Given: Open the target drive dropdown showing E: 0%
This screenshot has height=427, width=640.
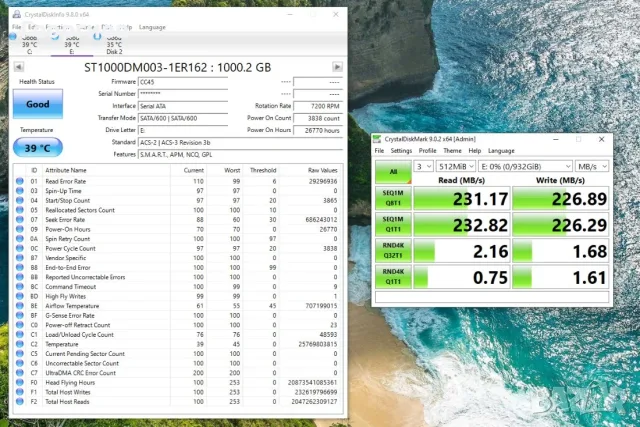Looking at the screenshot, I should (x=525, y=166).
